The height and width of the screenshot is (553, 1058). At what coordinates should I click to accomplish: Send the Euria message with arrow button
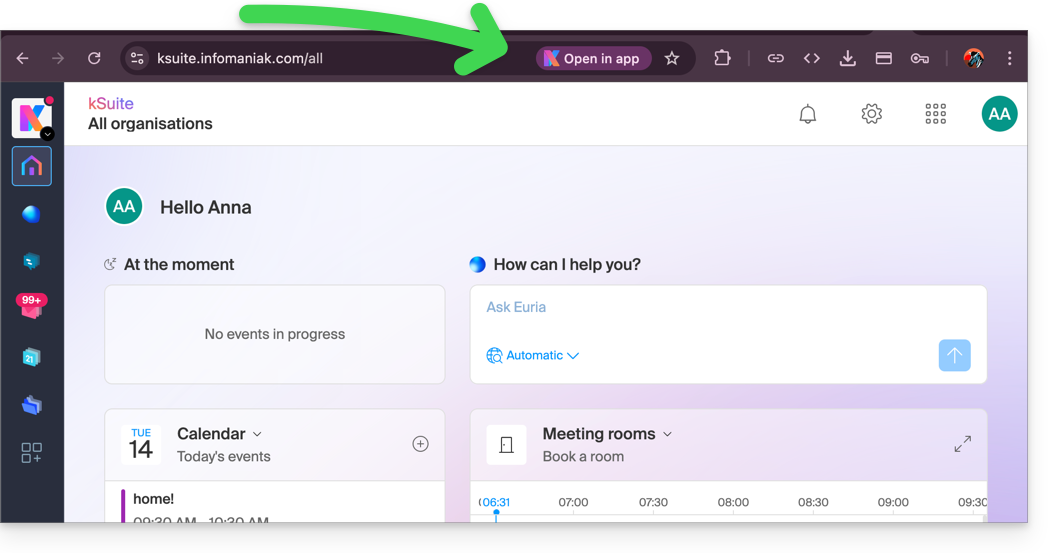point(954,355)
